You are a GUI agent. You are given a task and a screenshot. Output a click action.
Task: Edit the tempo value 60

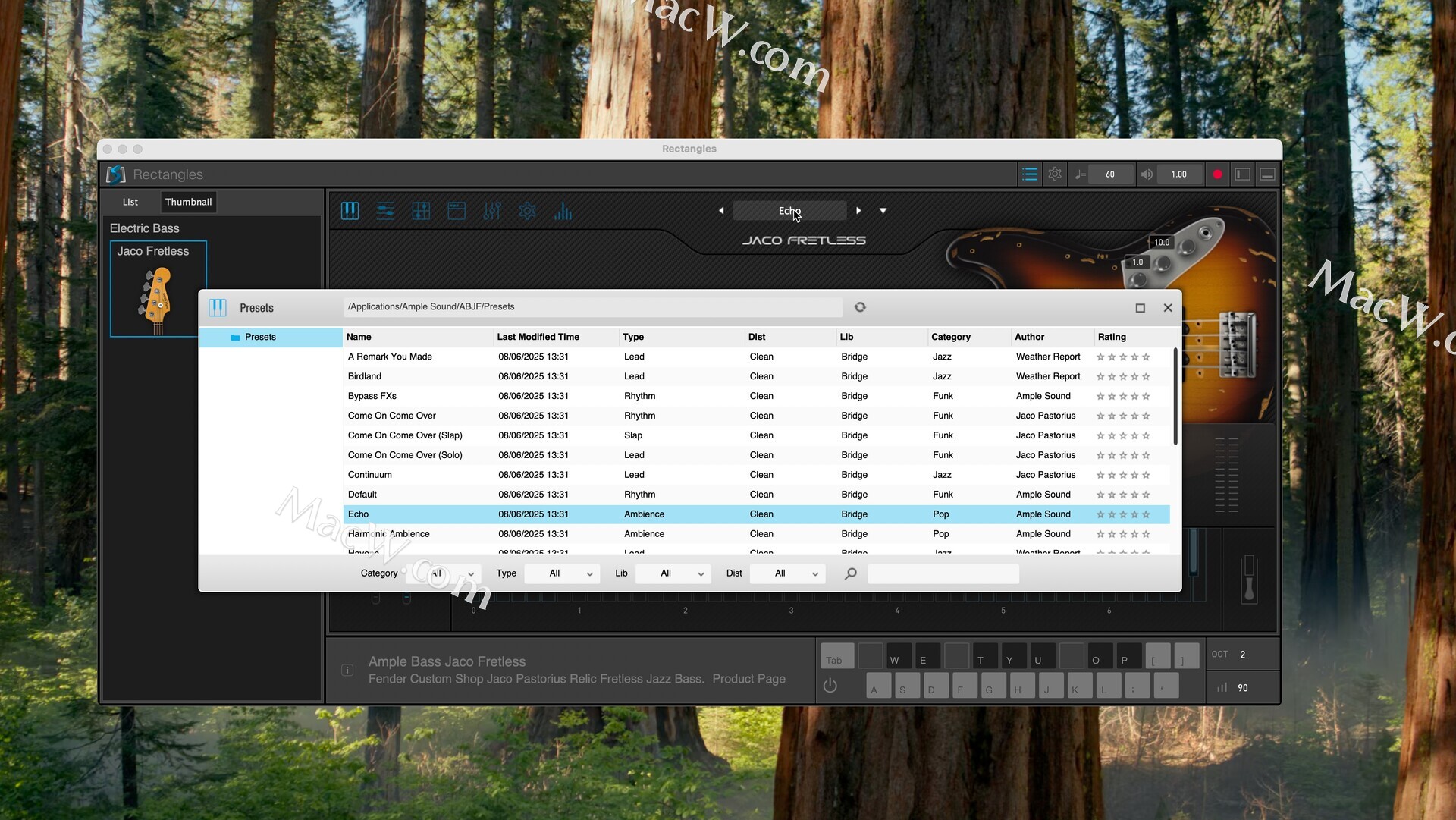pos(1110,174)
